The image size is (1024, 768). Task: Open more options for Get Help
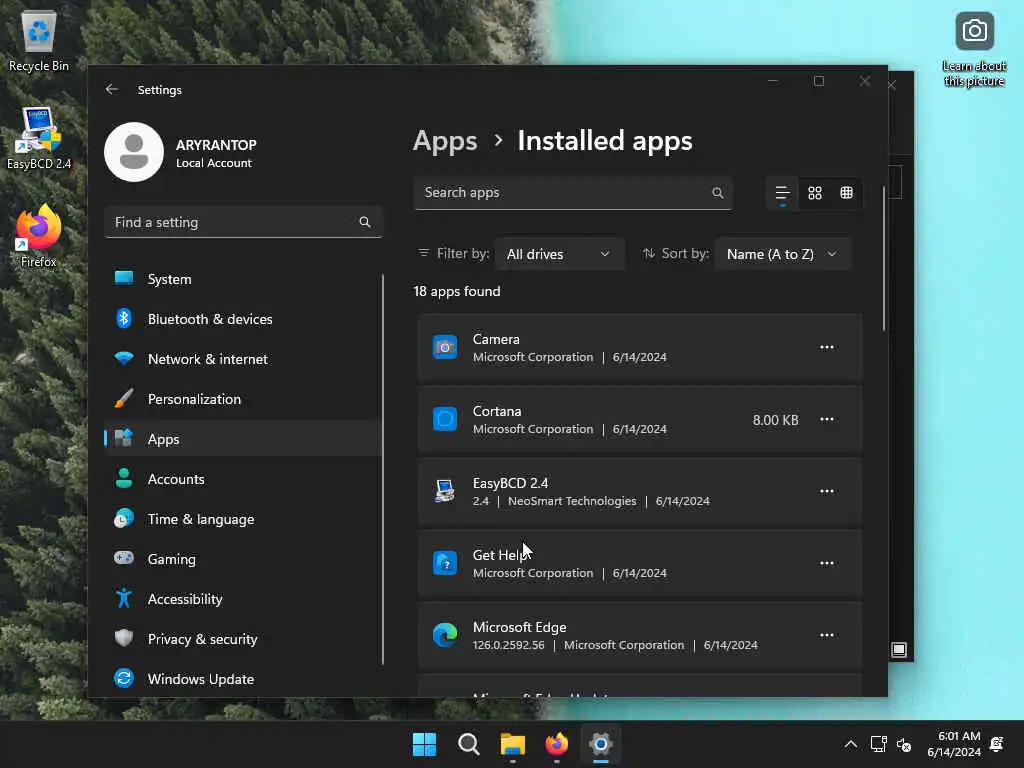[827, 563]
